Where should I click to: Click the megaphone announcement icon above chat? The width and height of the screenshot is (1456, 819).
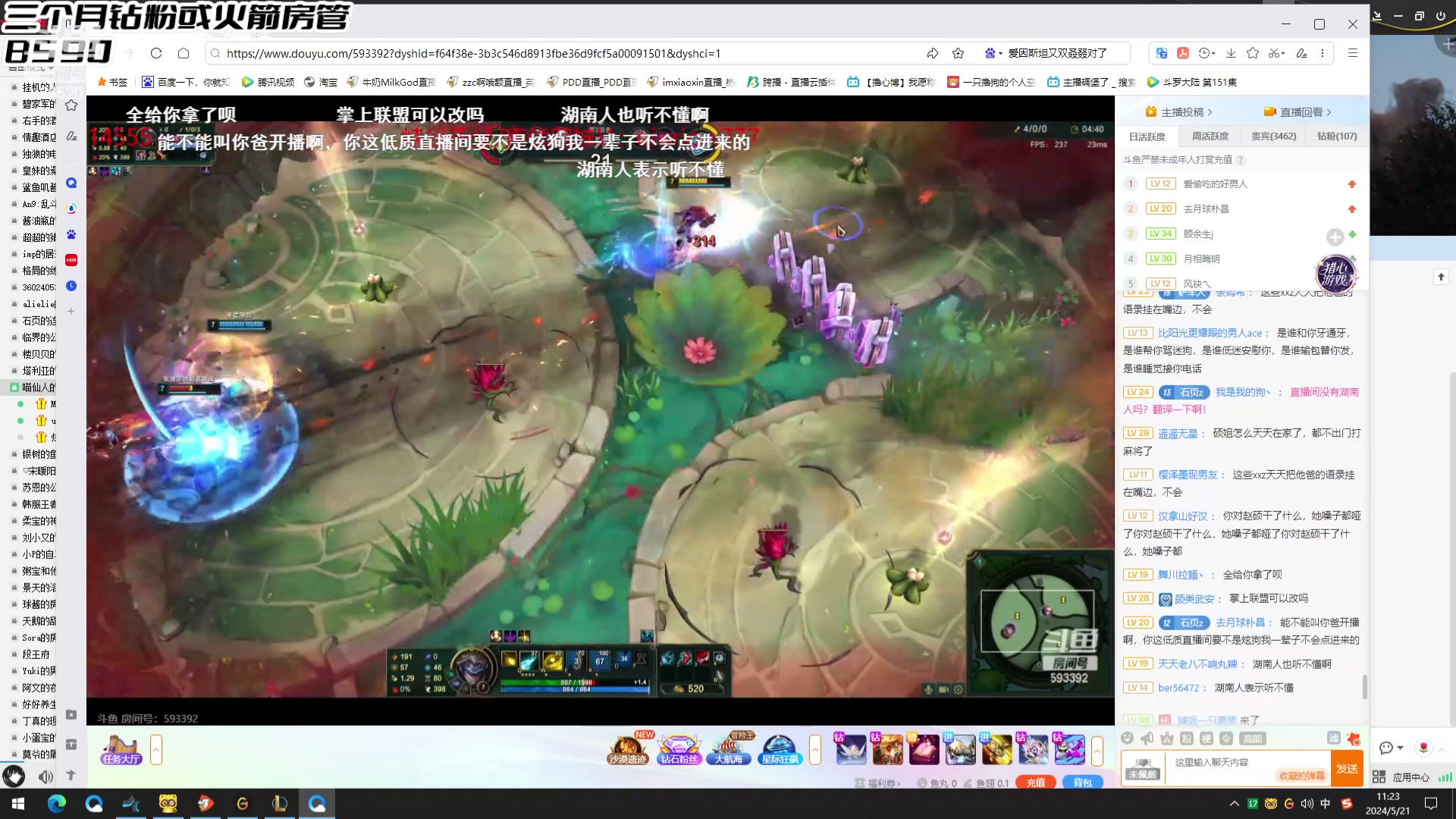1147,739
